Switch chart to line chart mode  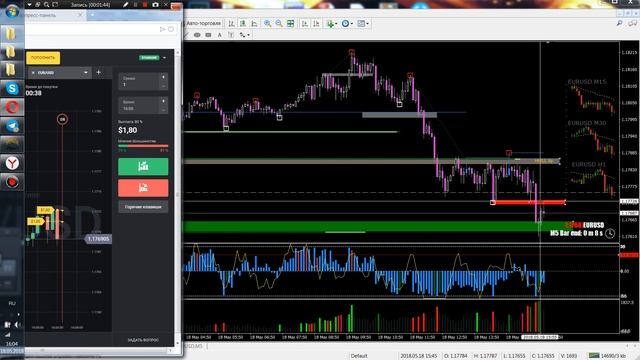[x=254, y=24]
